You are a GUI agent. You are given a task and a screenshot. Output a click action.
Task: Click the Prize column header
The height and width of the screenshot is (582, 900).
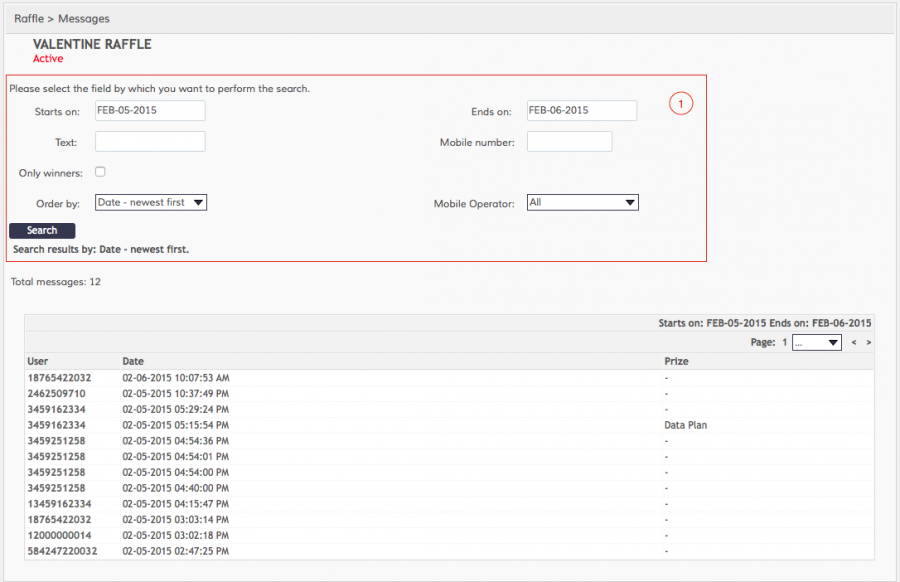coord(676,361)
